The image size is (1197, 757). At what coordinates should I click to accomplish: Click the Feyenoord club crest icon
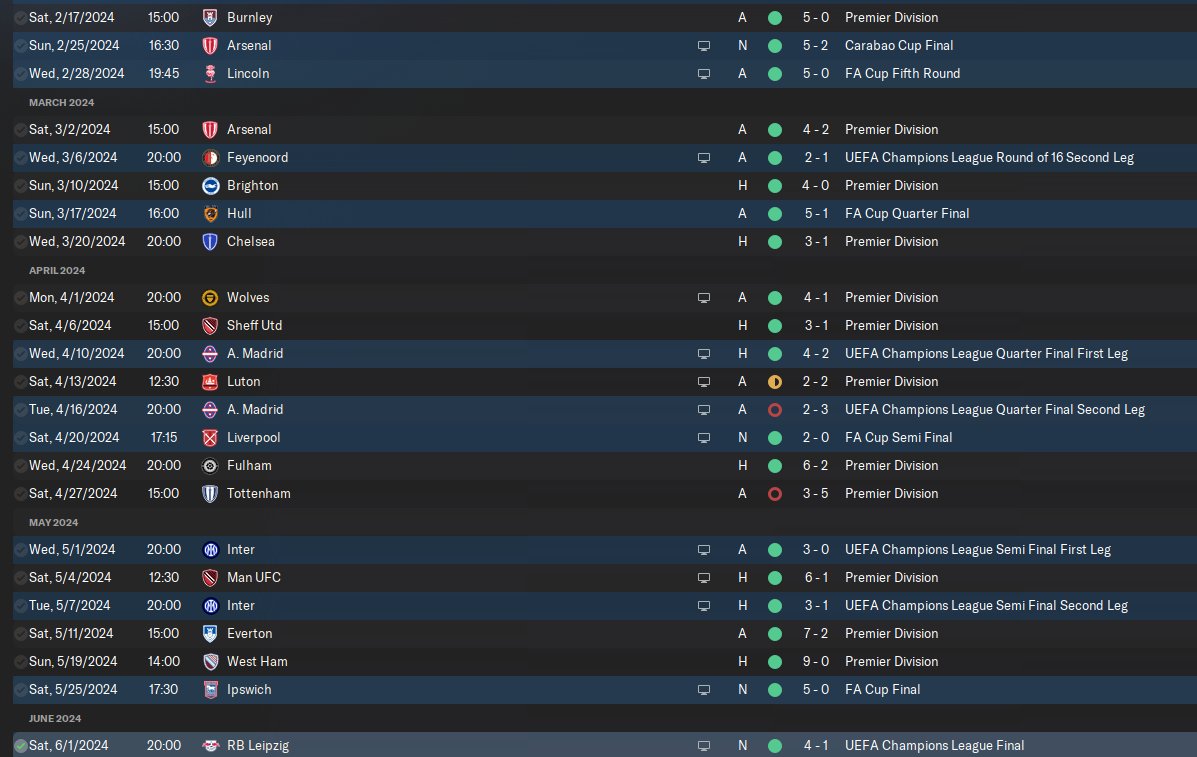click(x=210, y=158)
